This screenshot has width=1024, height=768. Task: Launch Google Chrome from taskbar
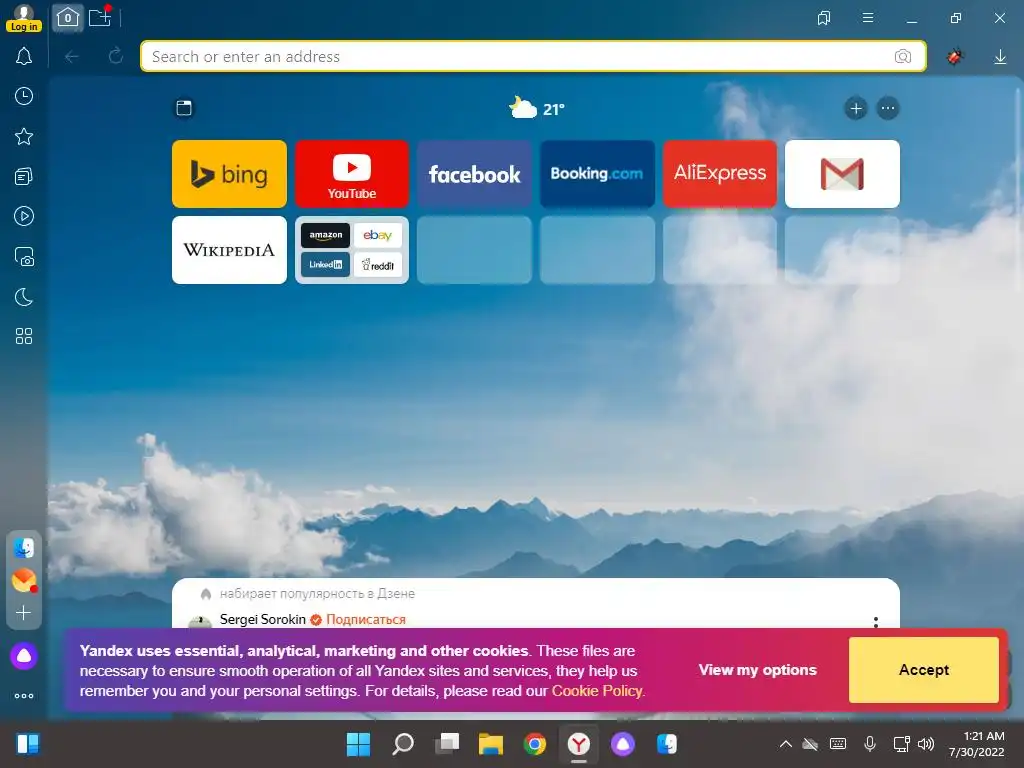[535, 744]
